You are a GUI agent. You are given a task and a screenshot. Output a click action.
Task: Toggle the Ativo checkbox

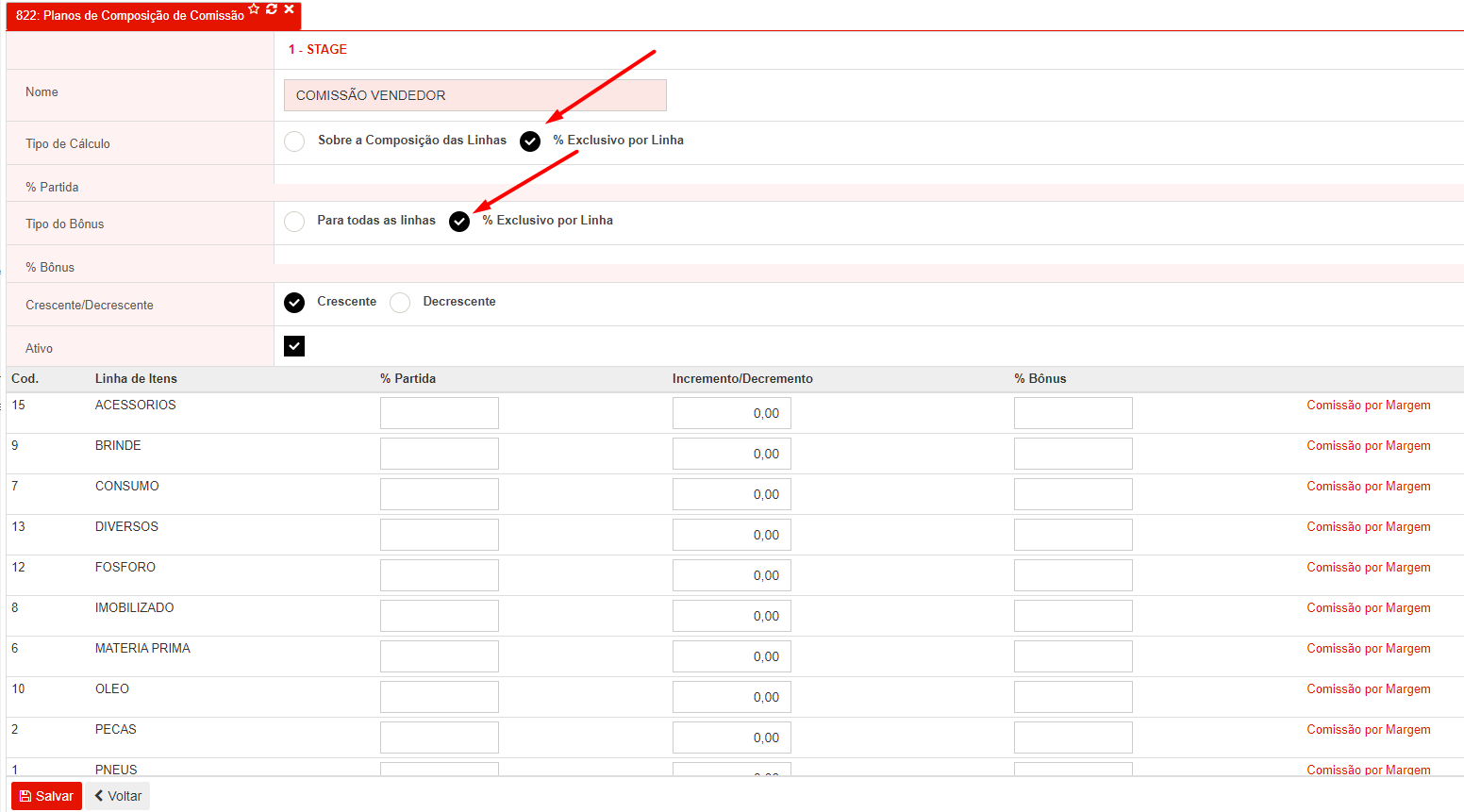294,346
